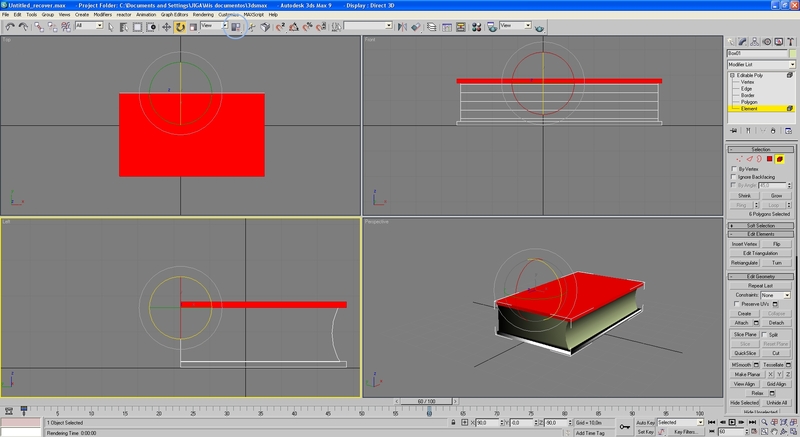800x437 pixels.
Task: Toggle the Pin Stack icon under modifier stack
Action: (x=734, y=131)
